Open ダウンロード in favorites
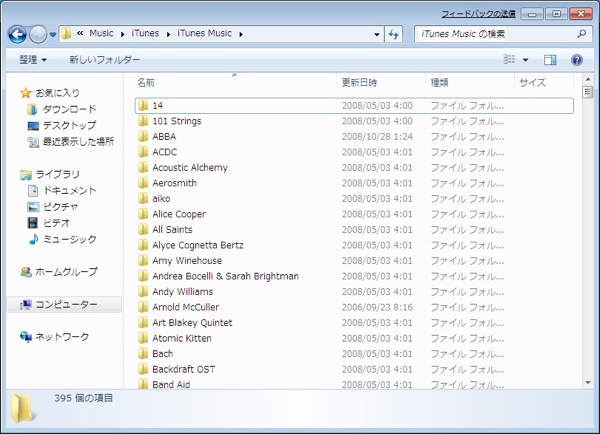The height and width of the screenshot is (434, 600). pyautogui.click(x=70, y=109)
